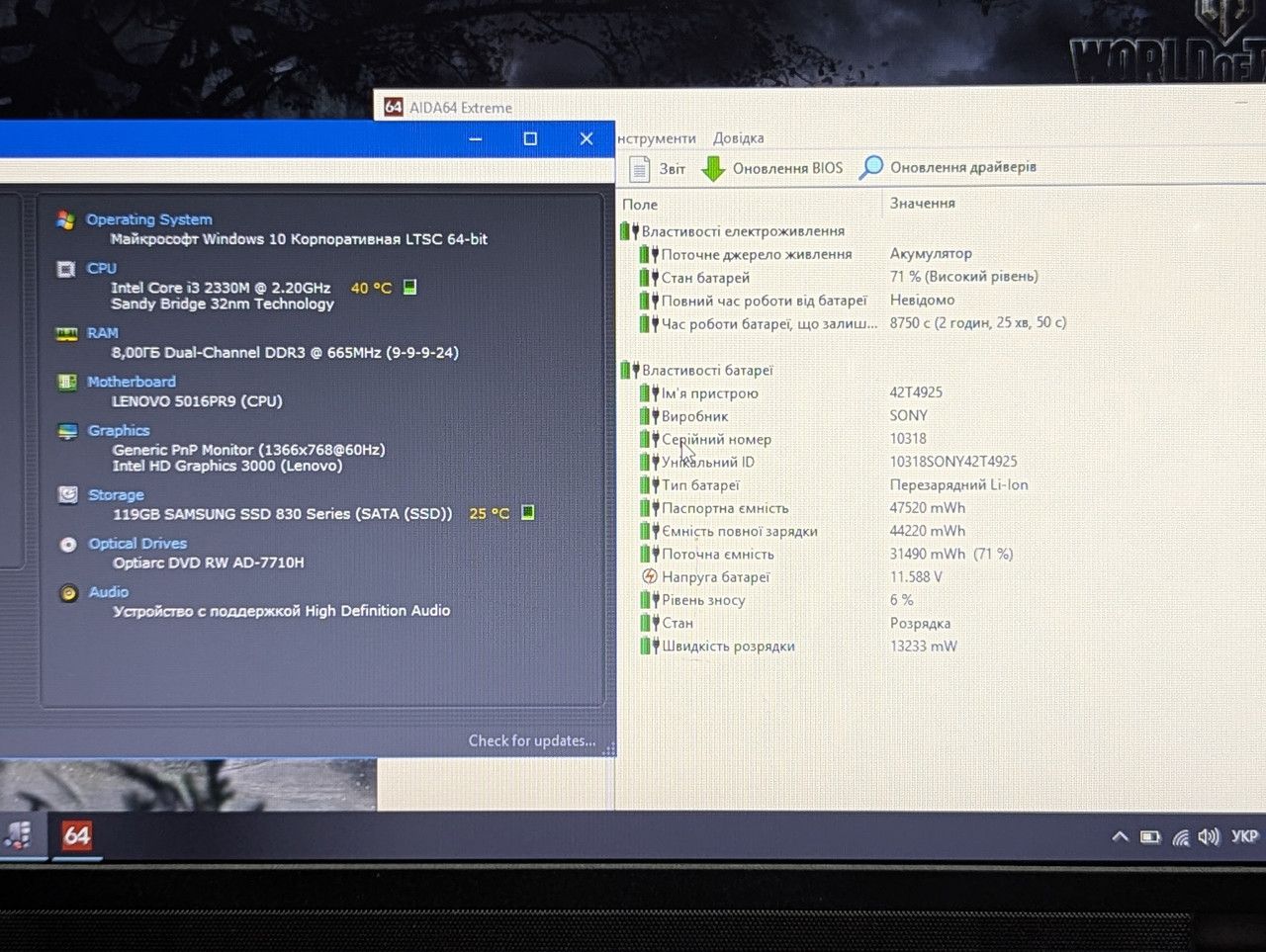Maximize the Speccy window
Screen dimensions: 1266x952
(530, 138)
